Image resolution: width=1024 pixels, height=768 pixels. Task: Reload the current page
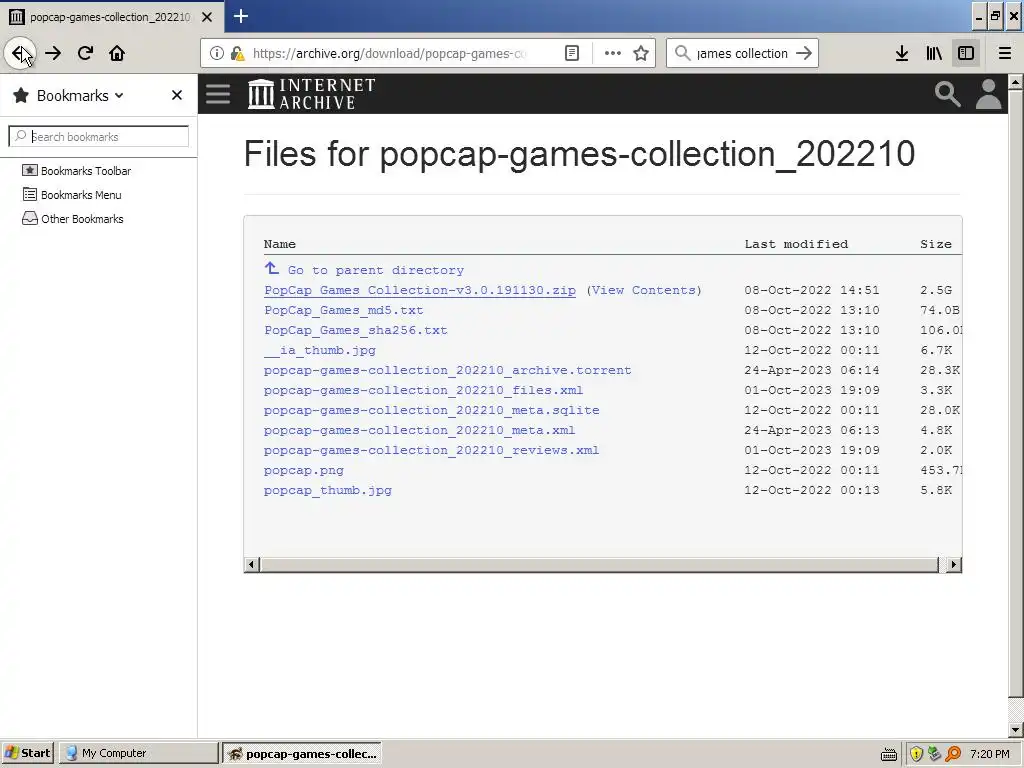85,53
